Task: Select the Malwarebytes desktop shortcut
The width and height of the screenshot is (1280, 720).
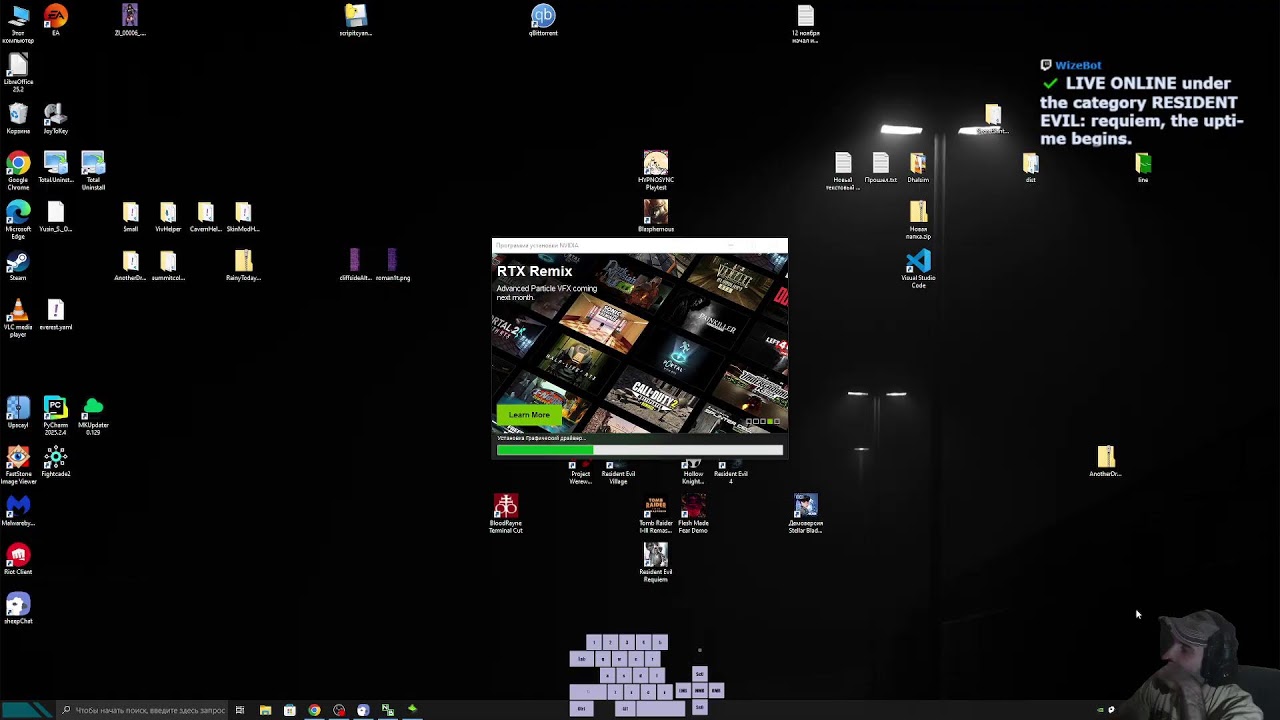Action: (18, 510)
